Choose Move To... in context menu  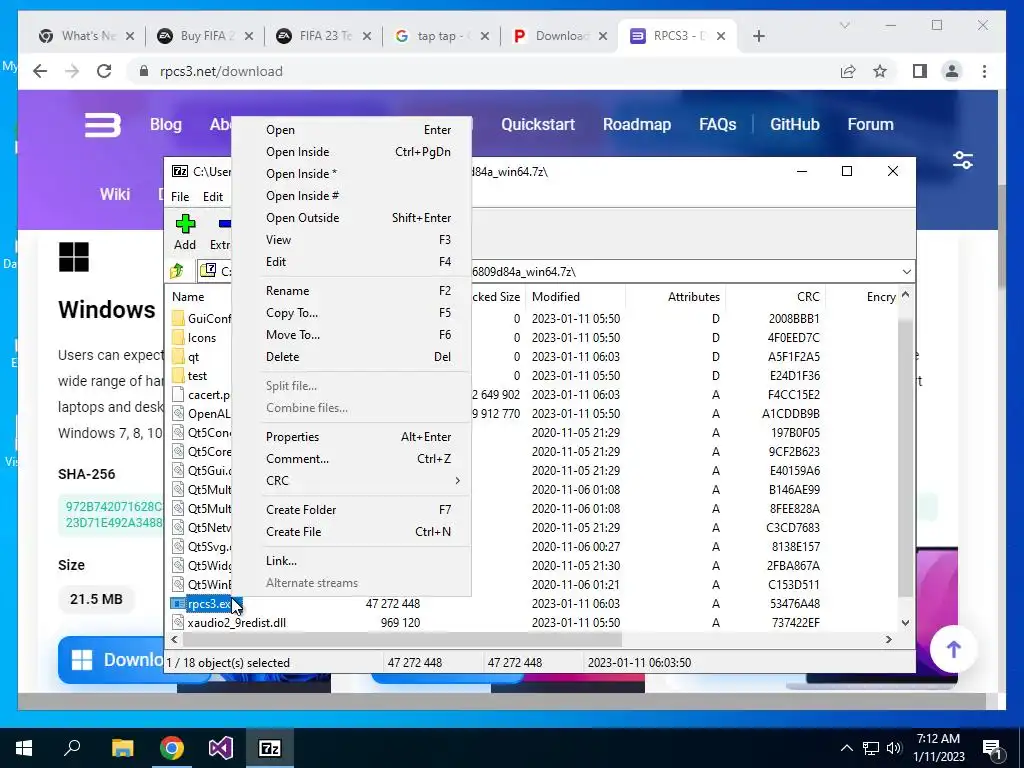click(x=351, y=335)
